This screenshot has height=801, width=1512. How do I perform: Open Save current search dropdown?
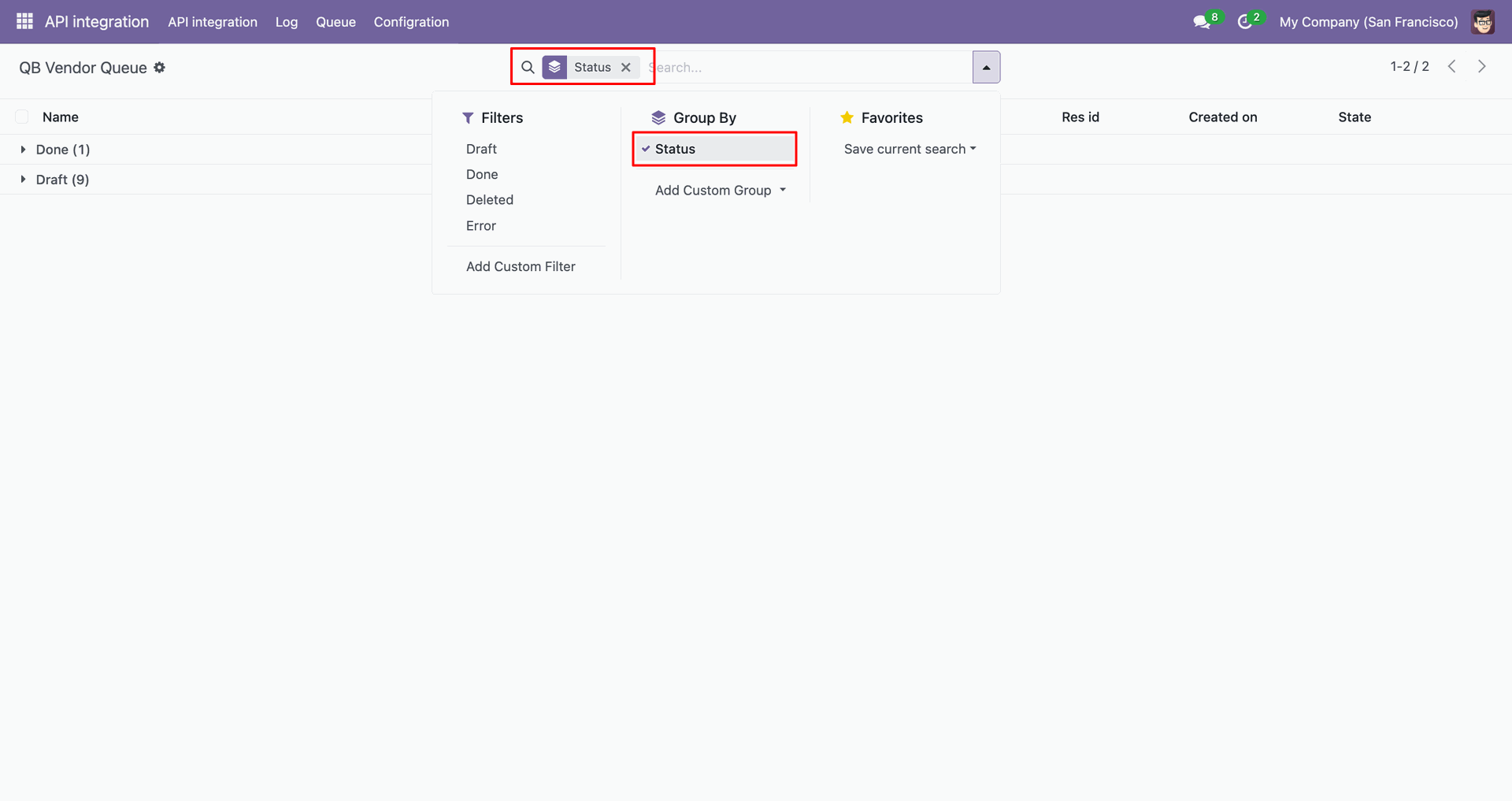[x=910, y=149]
